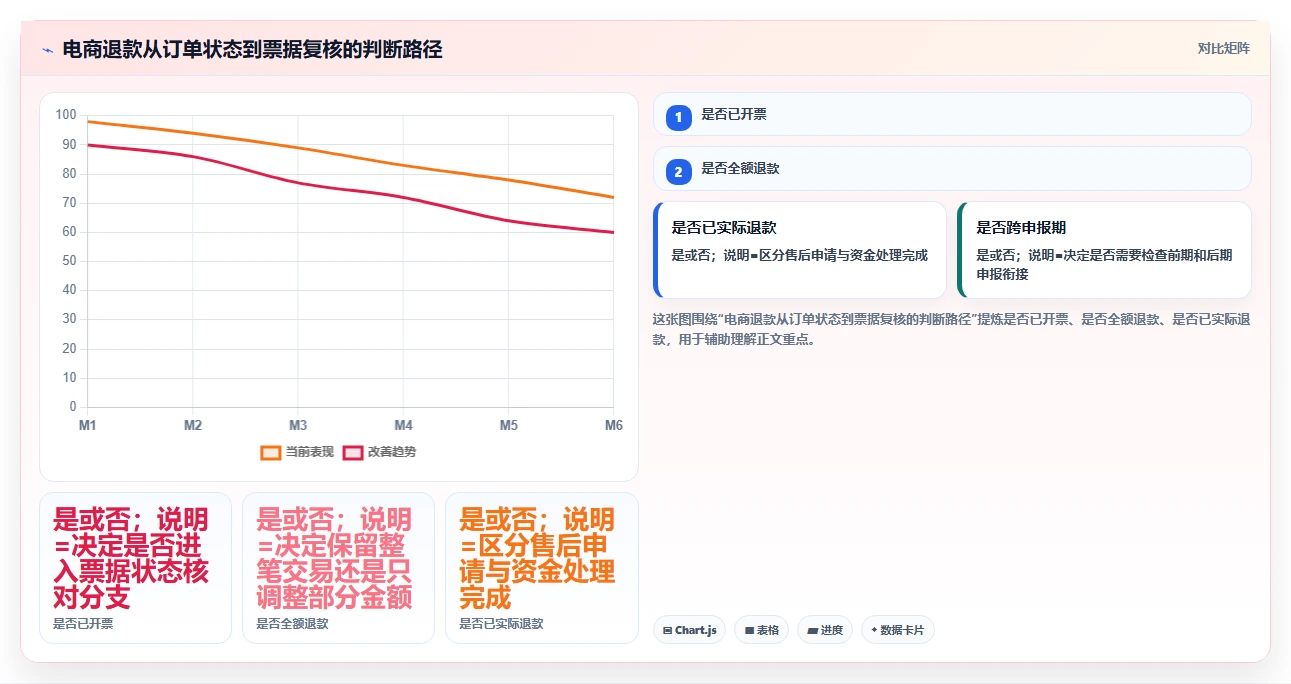The image size is (1291, 684).
Task: Click the M3 axis label
Action: (x=298, y=425)
